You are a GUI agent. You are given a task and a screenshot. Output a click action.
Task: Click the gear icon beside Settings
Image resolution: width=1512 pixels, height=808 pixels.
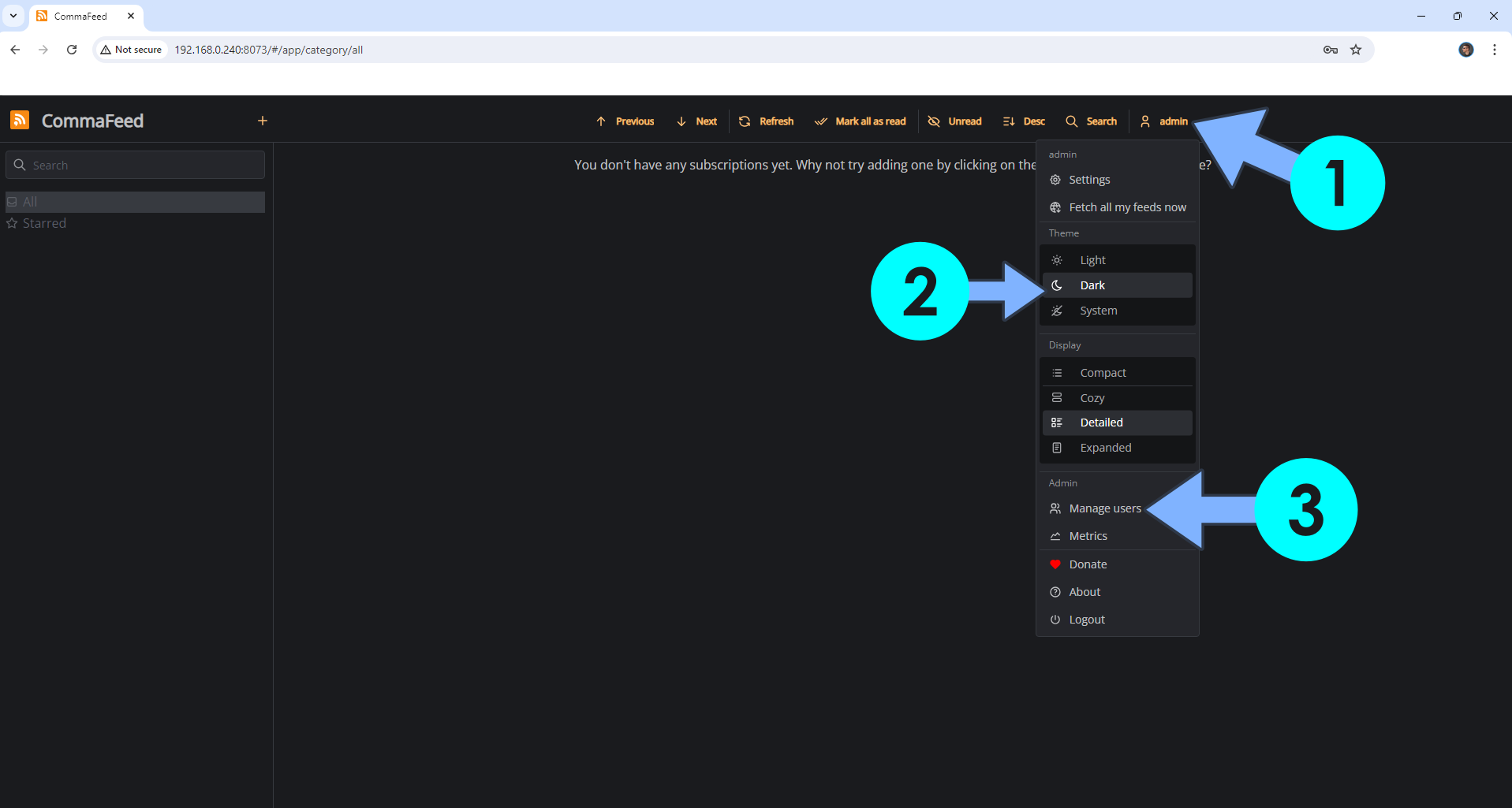pos(1055,180)
